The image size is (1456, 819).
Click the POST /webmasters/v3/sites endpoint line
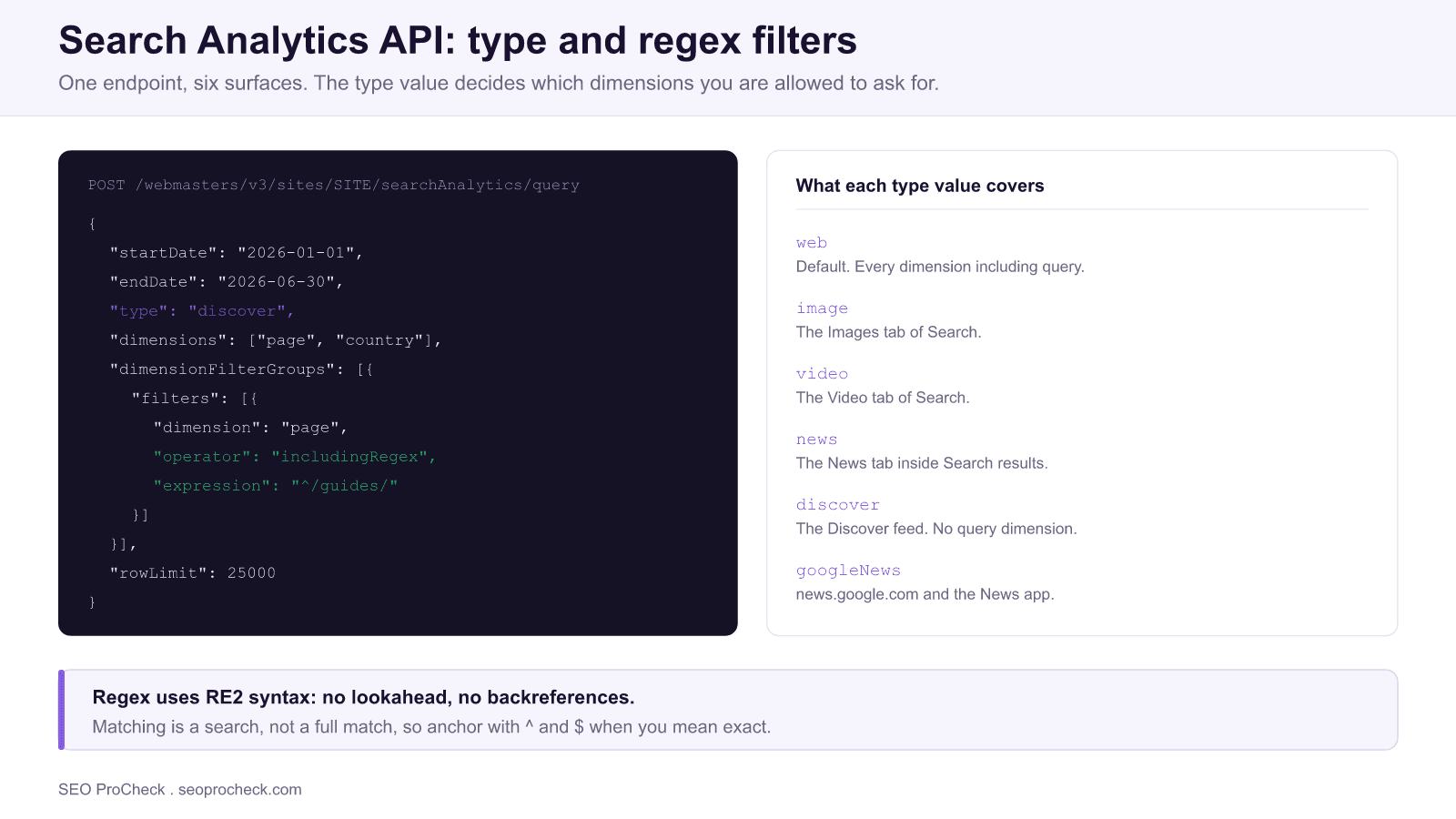(334, 185)
